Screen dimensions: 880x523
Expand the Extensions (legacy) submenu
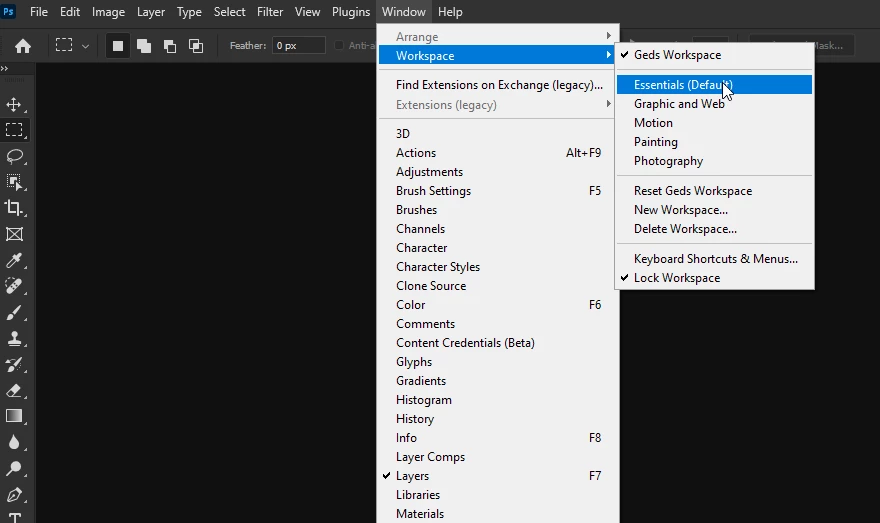pyautogui.click(x=498, y=105)
